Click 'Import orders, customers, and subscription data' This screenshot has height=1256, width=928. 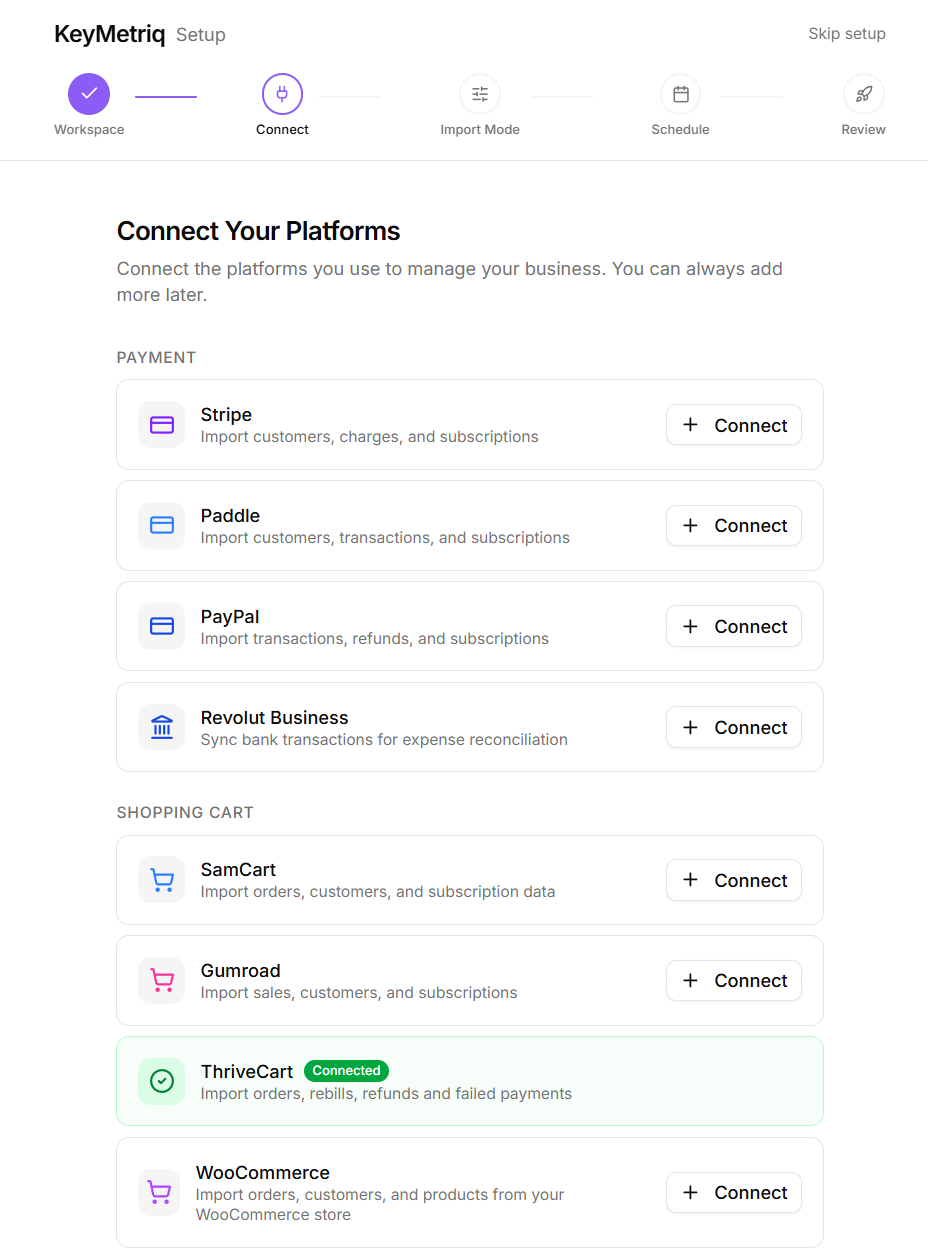tap(378, 892)
